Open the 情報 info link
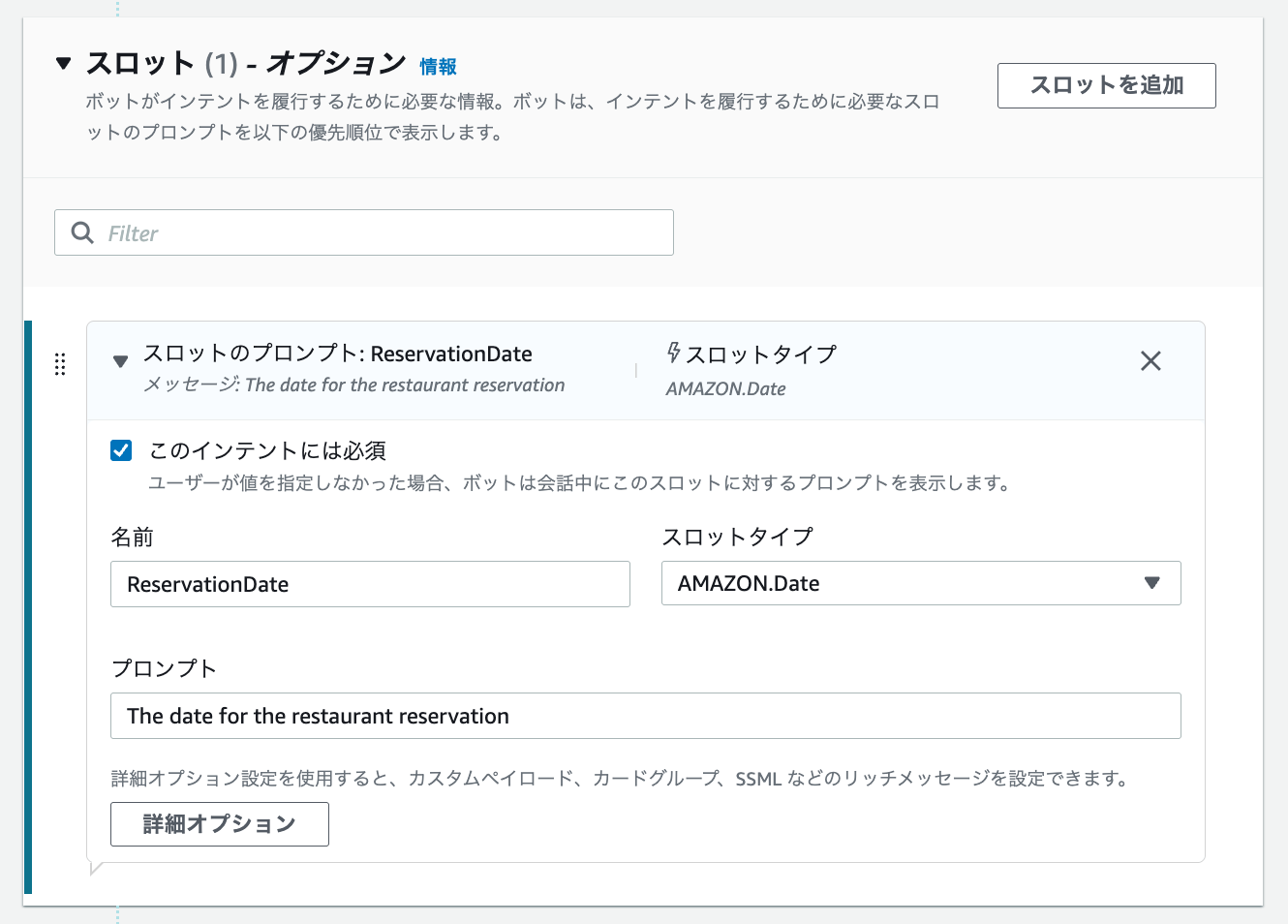This screenshot has height=924, width=1288. 438,66
